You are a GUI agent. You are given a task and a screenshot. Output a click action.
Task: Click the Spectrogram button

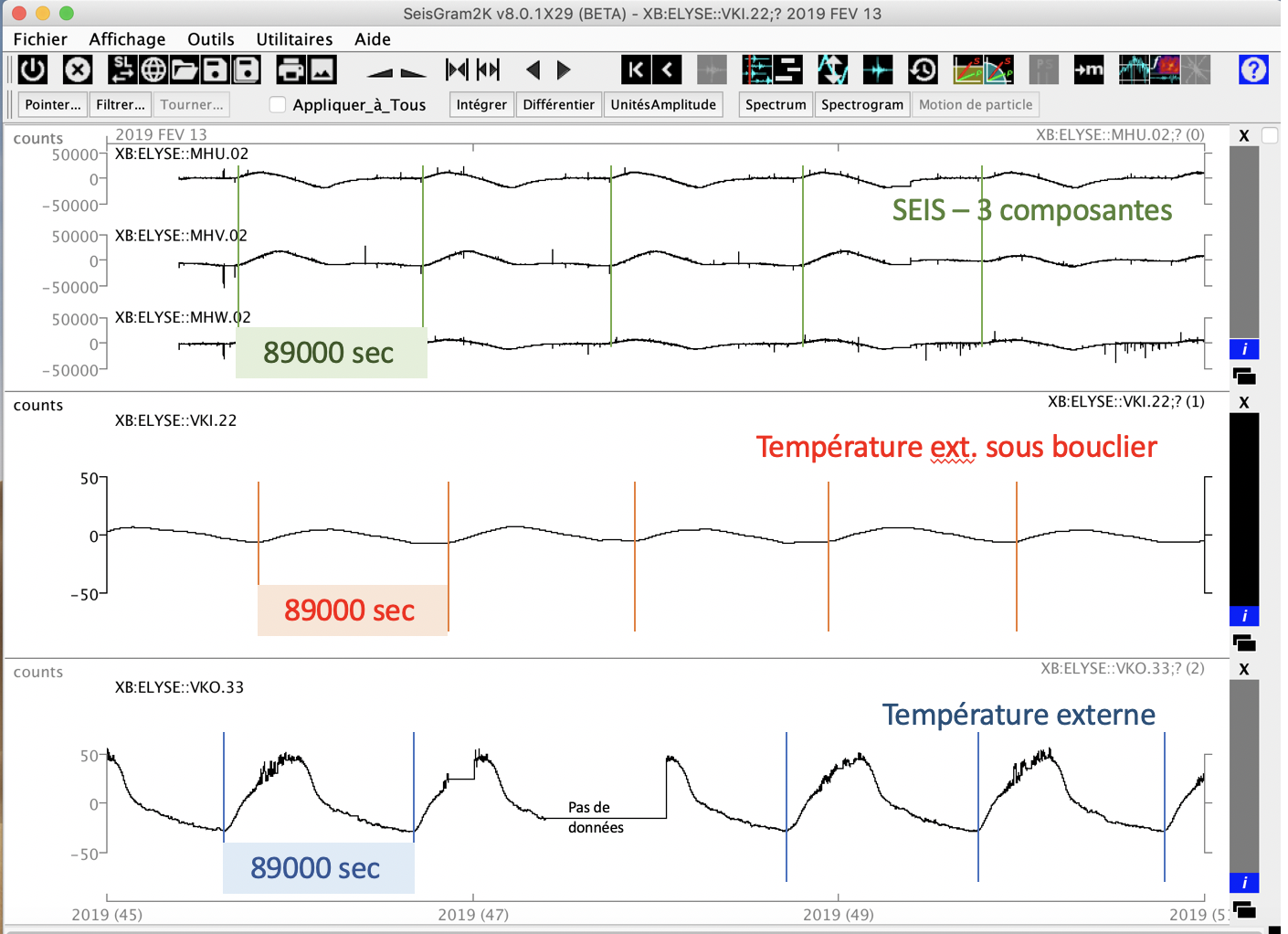click(x=861, y=105)
